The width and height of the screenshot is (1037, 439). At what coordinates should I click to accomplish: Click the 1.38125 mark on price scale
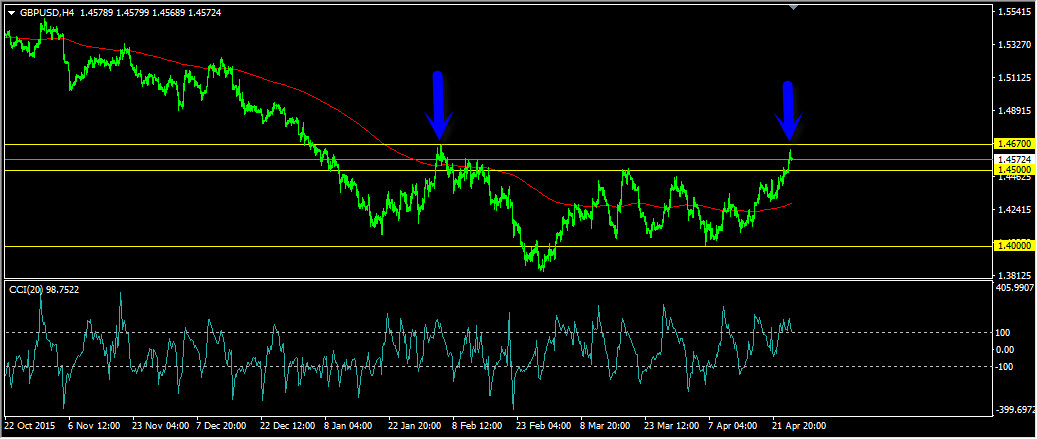(1014, 276)
